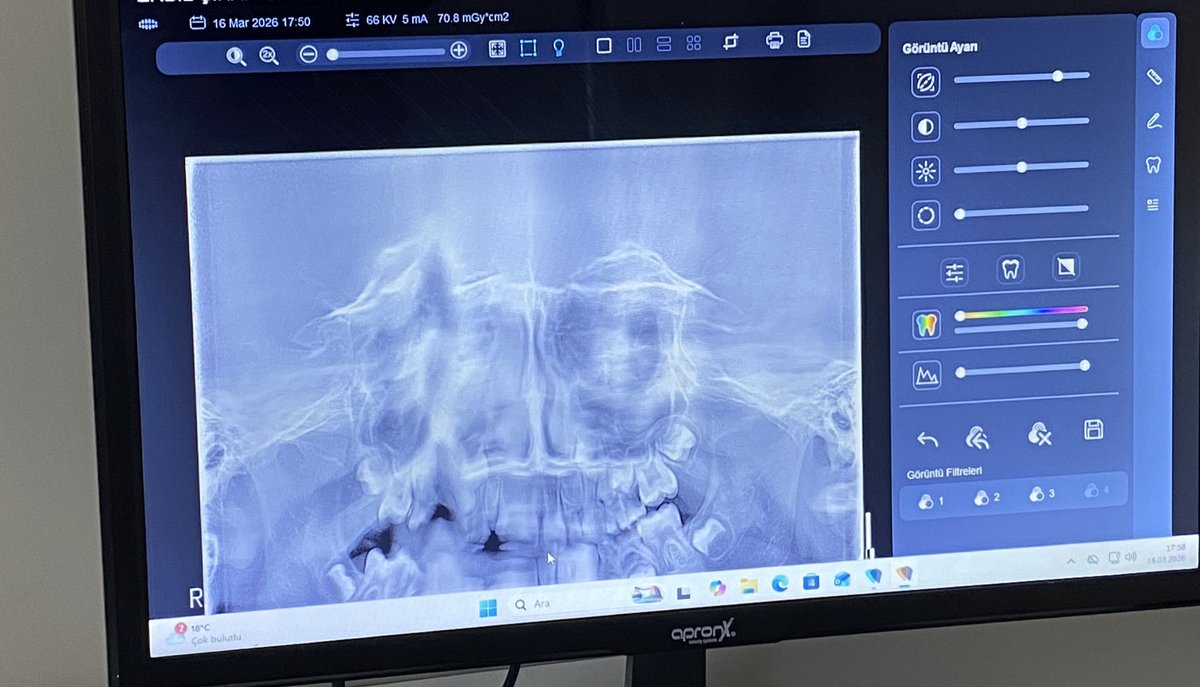The width and height of the screenshot is (1200, 687).
Task: Click the remove filter icon with X
Action: (x=1039, y=434)
